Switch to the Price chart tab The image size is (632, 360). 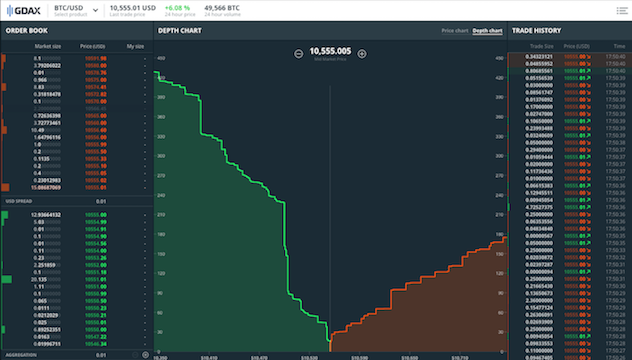click(x=455, y=31)
